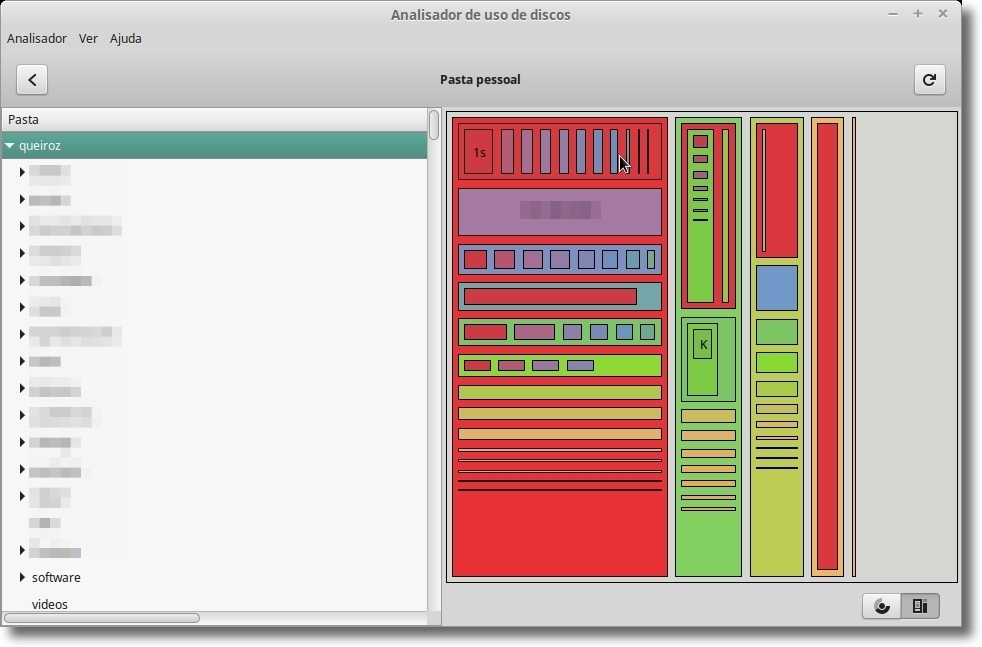Go back using the left arrow button
The width and height of the screenshot is (982, 647).
point(32,80)
